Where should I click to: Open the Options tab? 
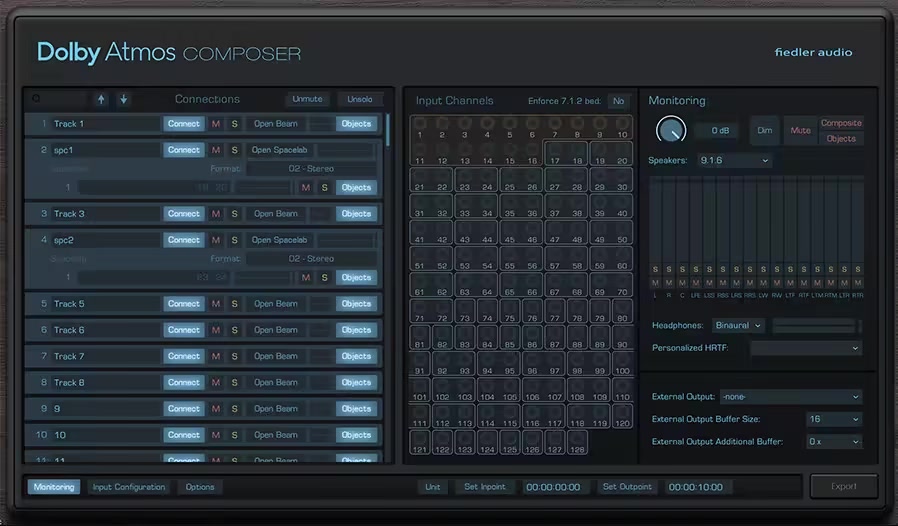tap(200, 487)
